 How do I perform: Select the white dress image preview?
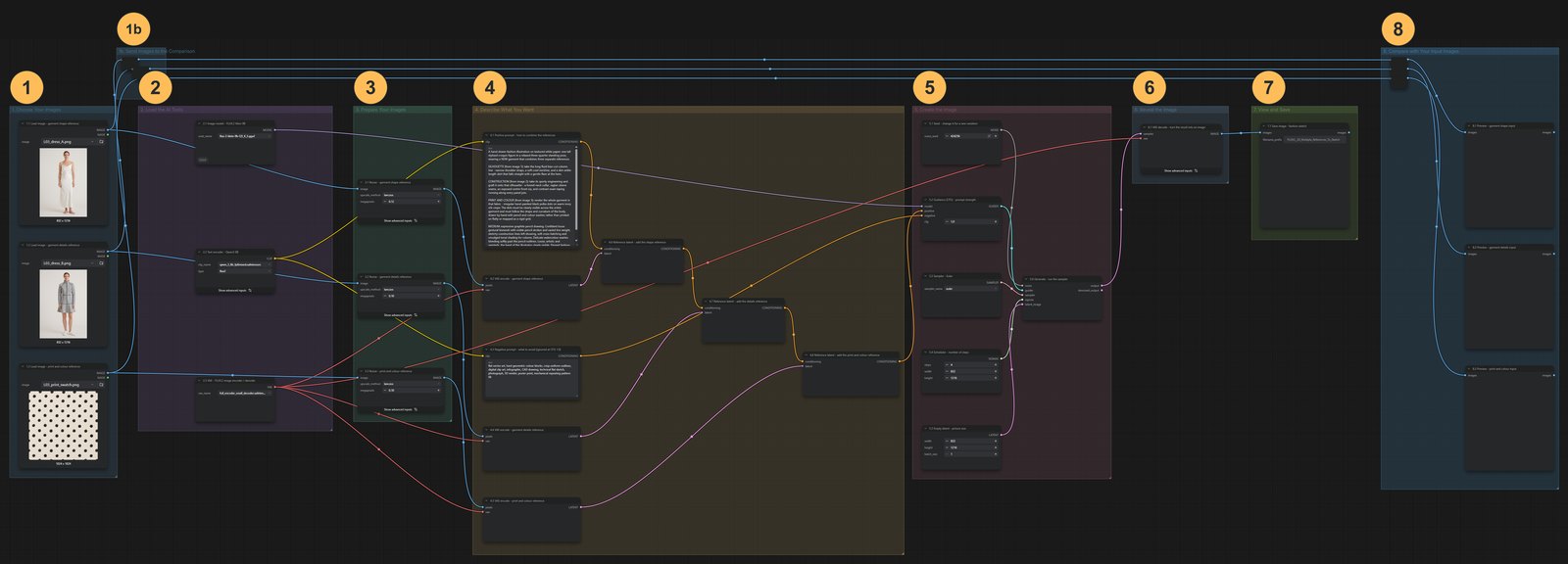[x=63, y=183]
